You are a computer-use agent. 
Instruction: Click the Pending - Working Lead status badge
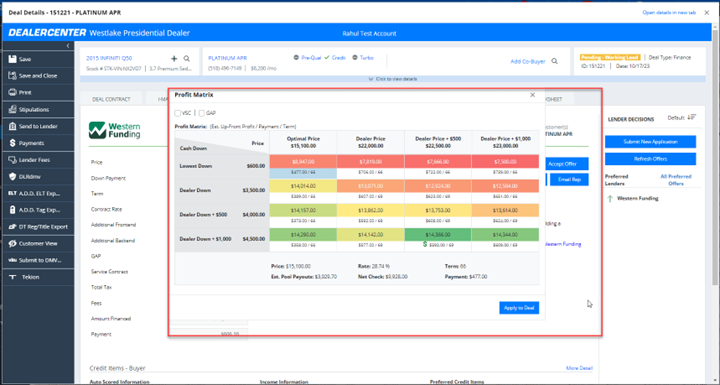[610, 57]
